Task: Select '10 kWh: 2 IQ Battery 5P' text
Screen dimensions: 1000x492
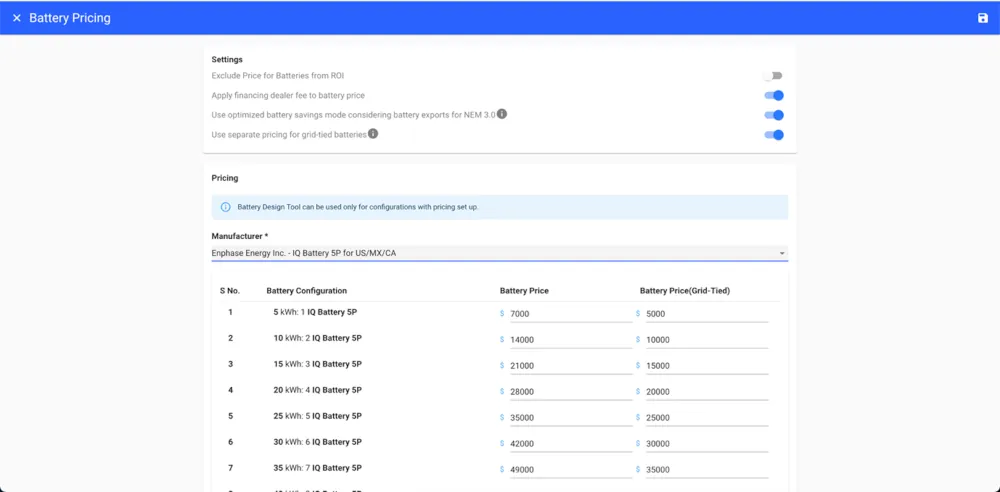Action: tap(318, 338)
